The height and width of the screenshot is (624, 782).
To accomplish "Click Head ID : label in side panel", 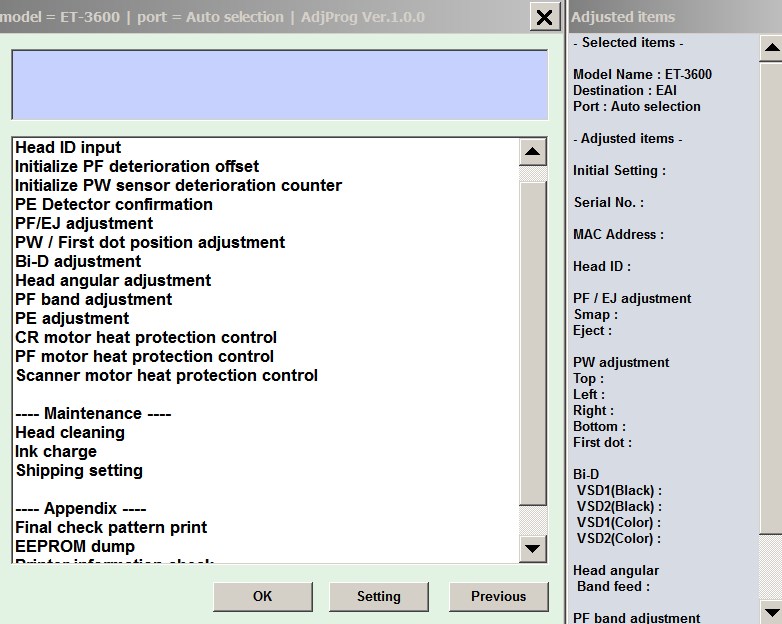I will [x=602, y=266].
